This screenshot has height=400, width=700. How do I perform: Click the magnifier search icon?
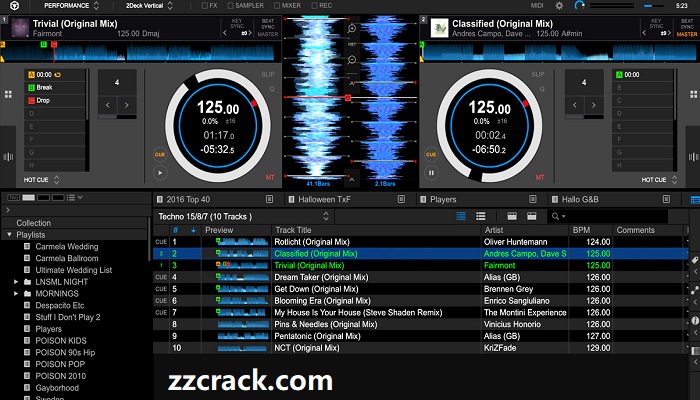click(555, 216)
